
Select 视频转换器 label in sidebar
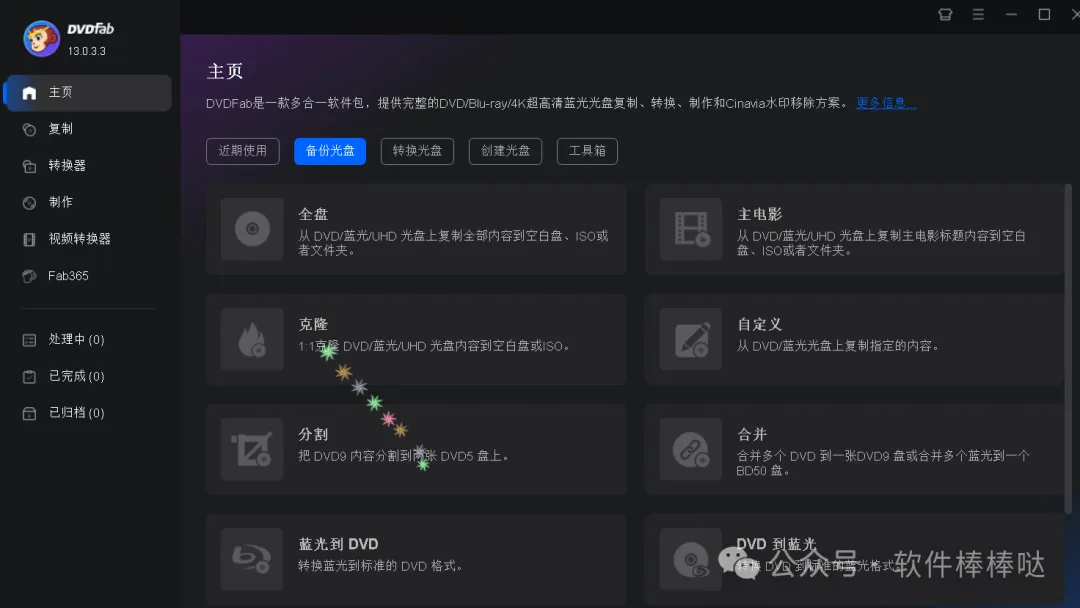coord(79,239)
